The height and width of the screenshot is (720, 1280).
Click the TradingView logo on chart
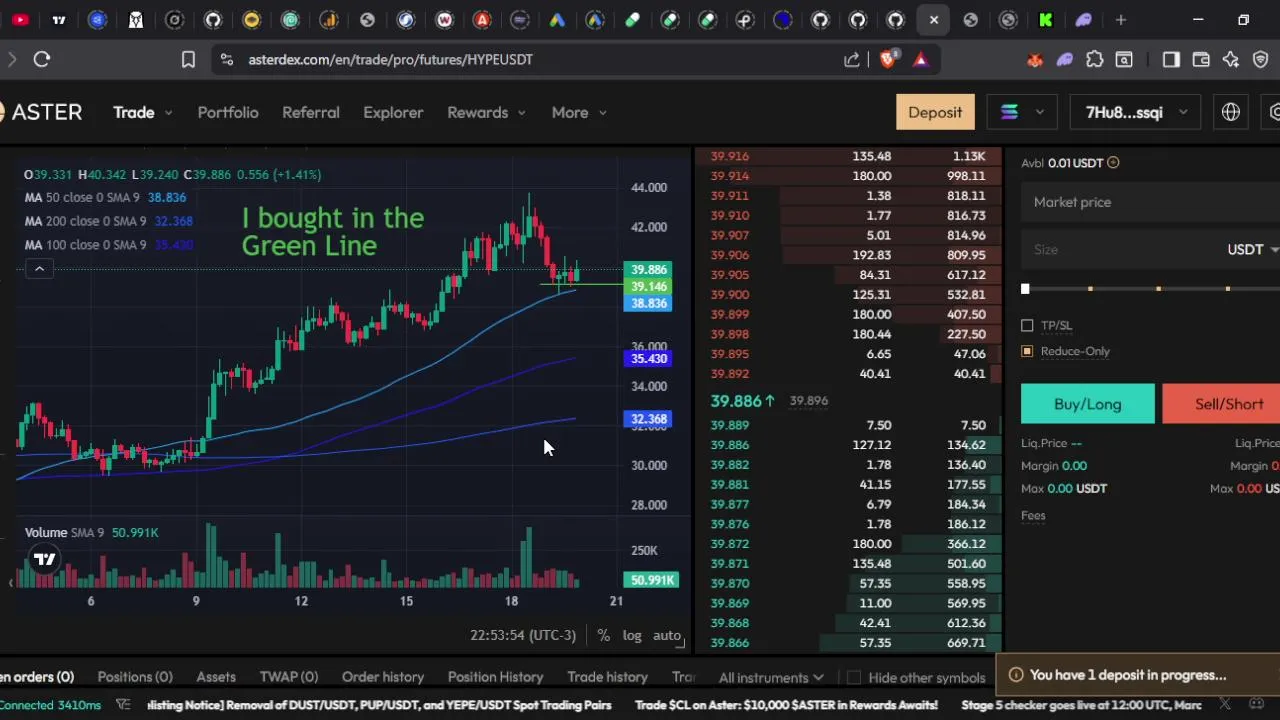coord(45,559)
